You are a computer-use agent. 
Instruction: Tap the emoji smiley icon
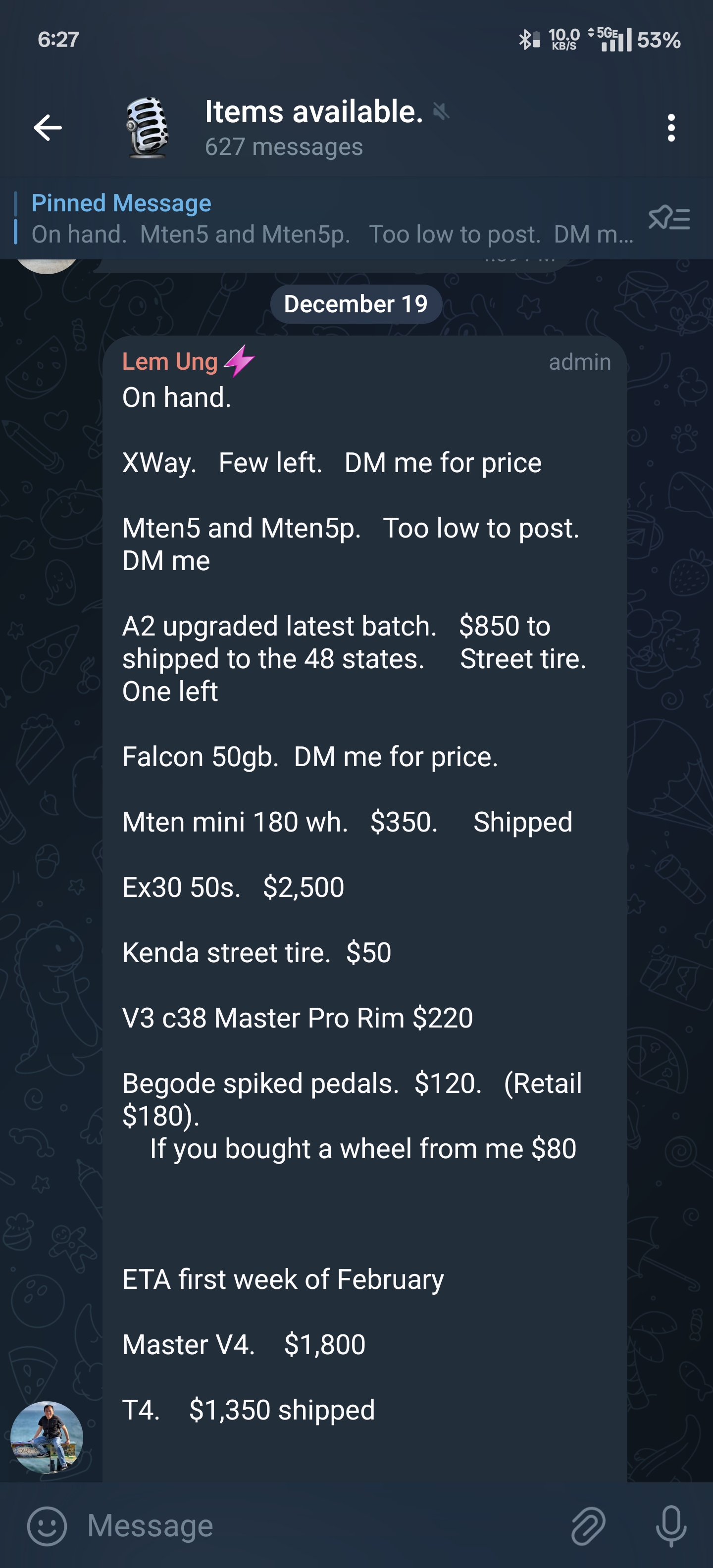click(46, 1526)
